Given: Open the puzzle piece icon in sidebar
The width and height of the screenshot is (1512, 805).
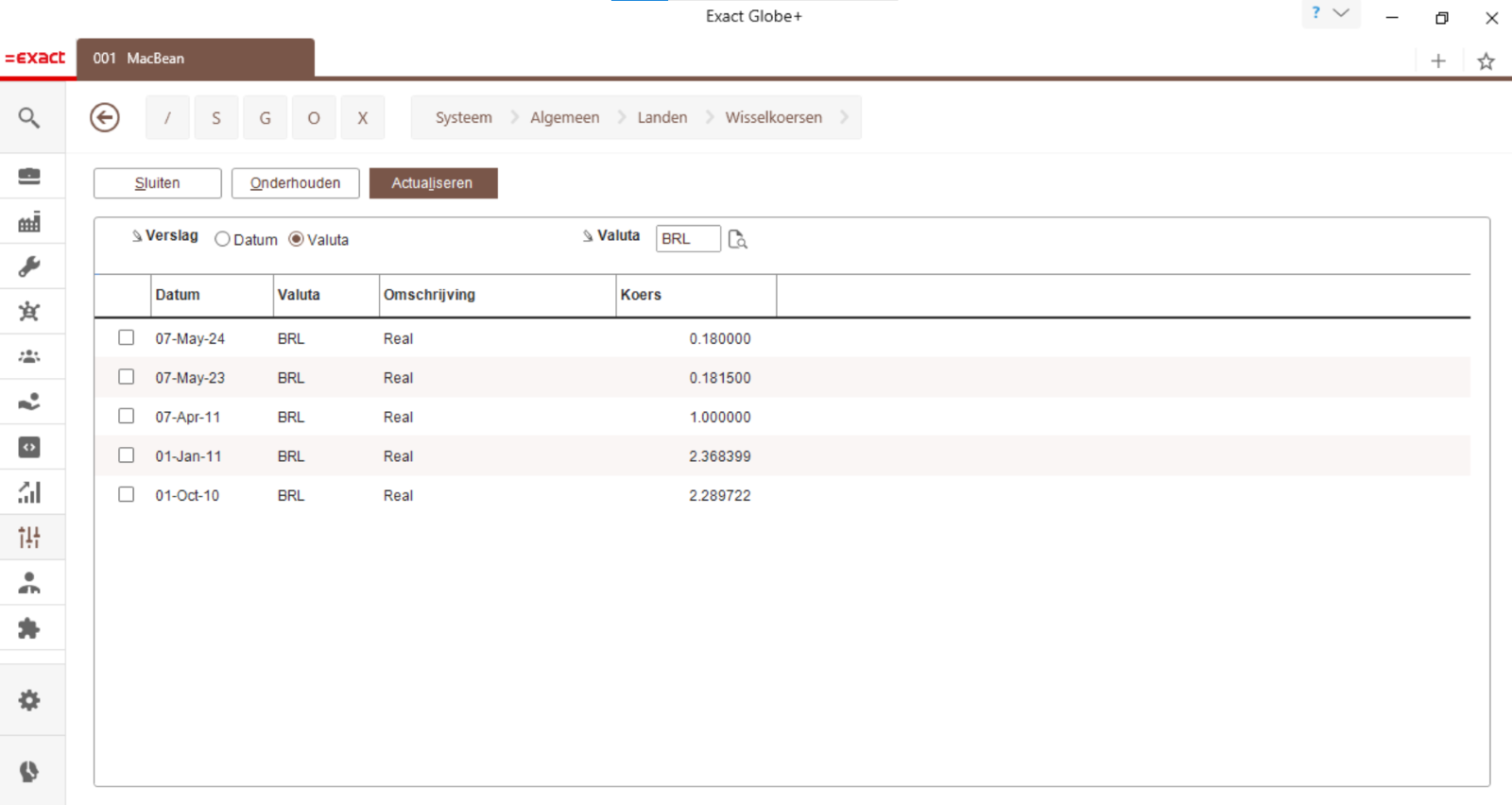Looking at the screenshot, I should (x=29, y=628).
